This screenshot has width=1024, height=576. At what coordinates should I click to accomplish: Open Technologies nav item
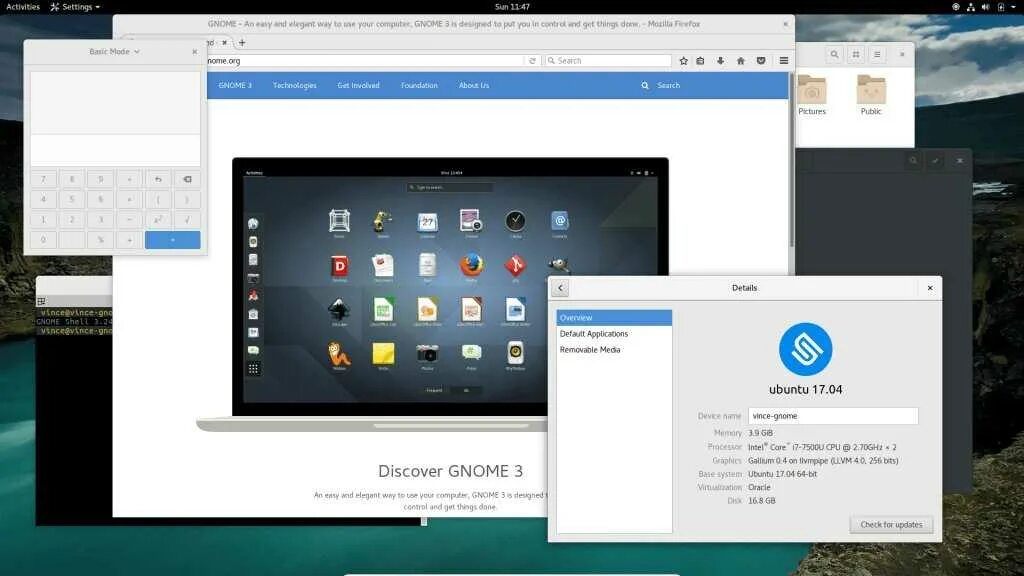point(295,86)
